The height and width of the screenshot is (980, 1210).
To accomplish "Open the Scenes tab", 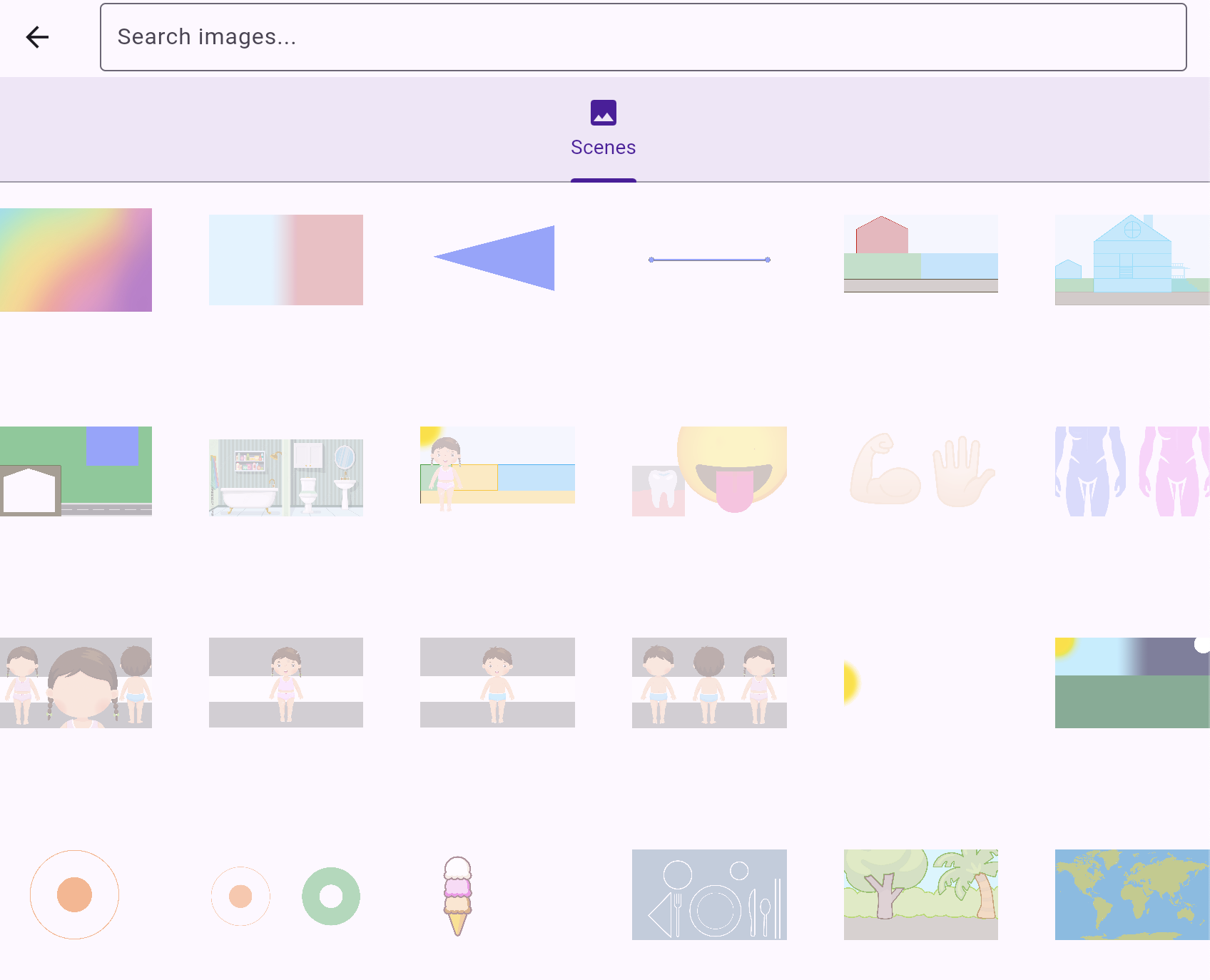I will [x=604, y=129].
